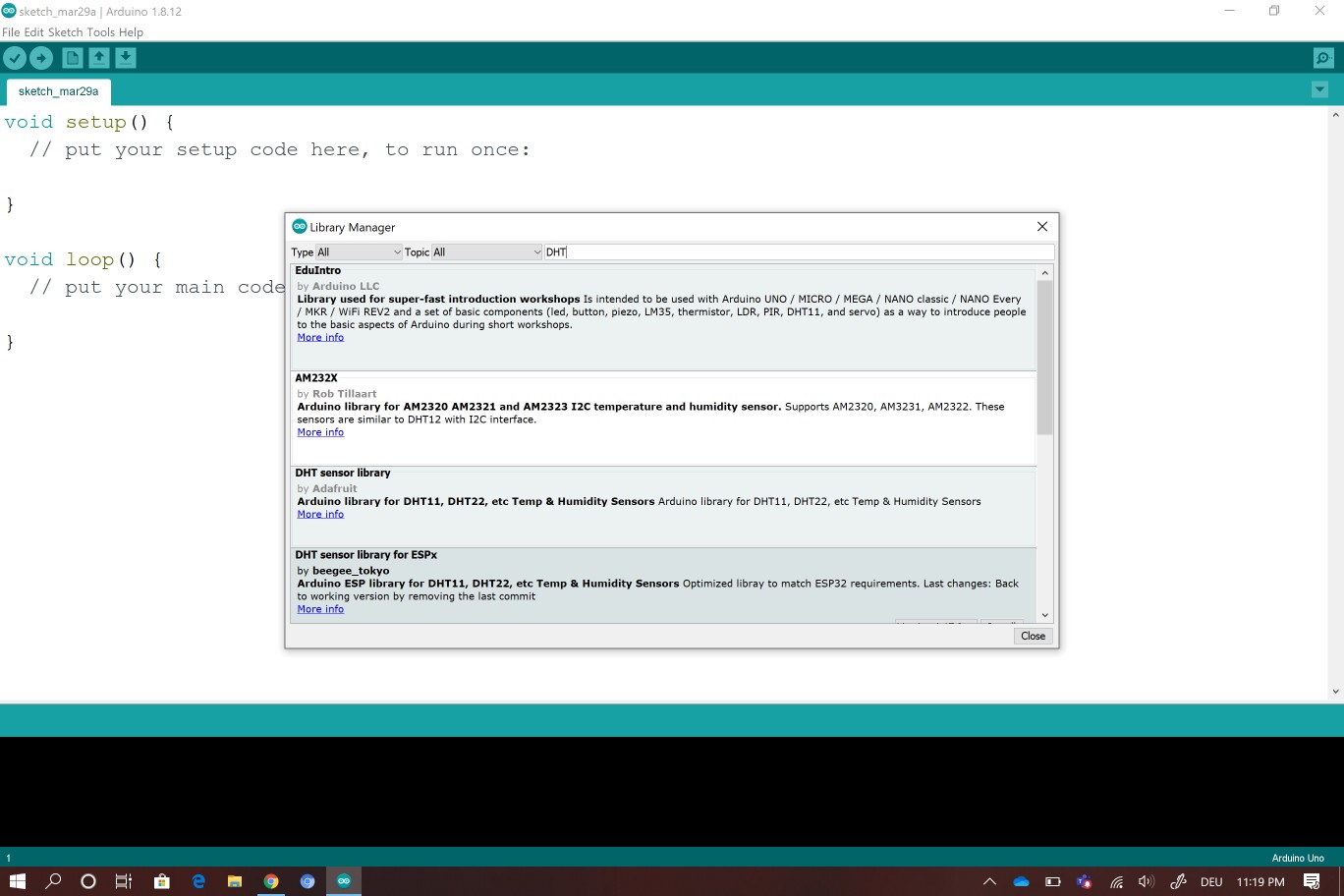Screen dimensions: 1344x896
Task: Open More info for DHT sensor library for ESPx
Action: pyautogui.click(x=320, y=610)
